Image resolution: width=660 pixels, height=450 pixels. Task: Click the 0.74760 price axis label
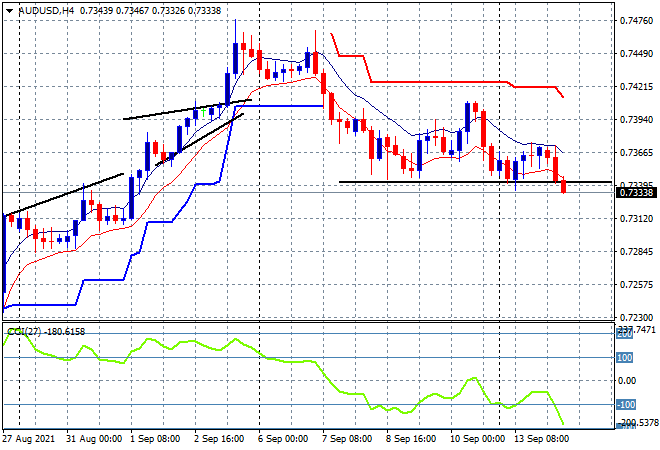(636, 21)
